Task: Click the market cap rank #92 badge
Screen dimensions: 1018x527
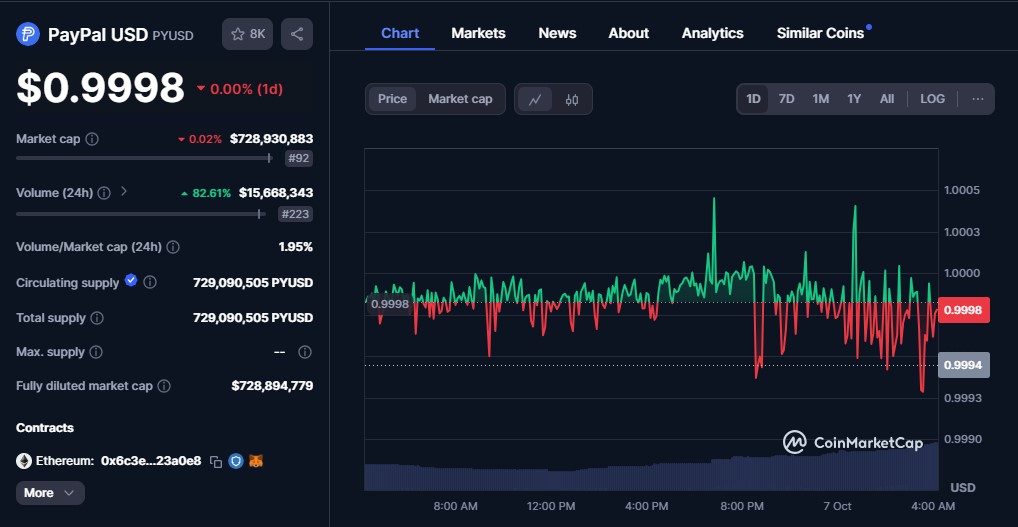Action: (x=299, y=158)
